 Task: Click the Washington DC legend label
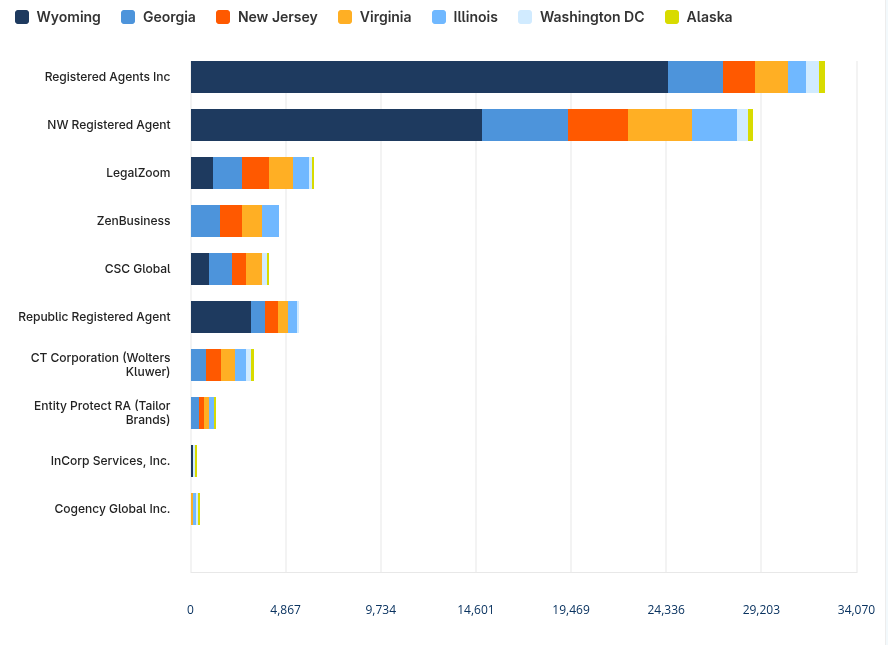point(592,17)
